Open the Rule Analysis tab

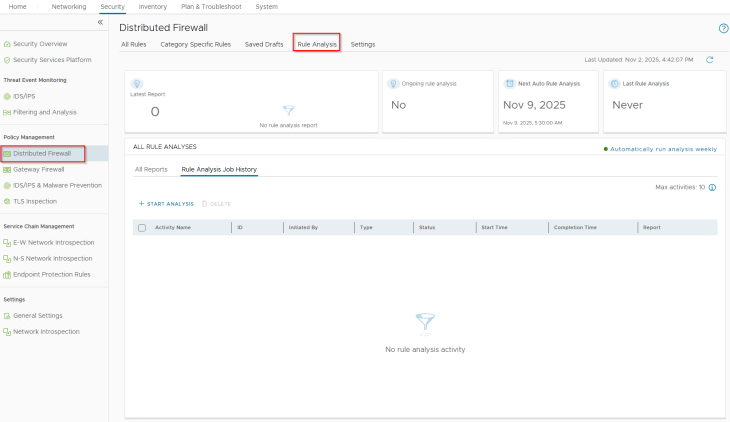click(x=317, y=44)
